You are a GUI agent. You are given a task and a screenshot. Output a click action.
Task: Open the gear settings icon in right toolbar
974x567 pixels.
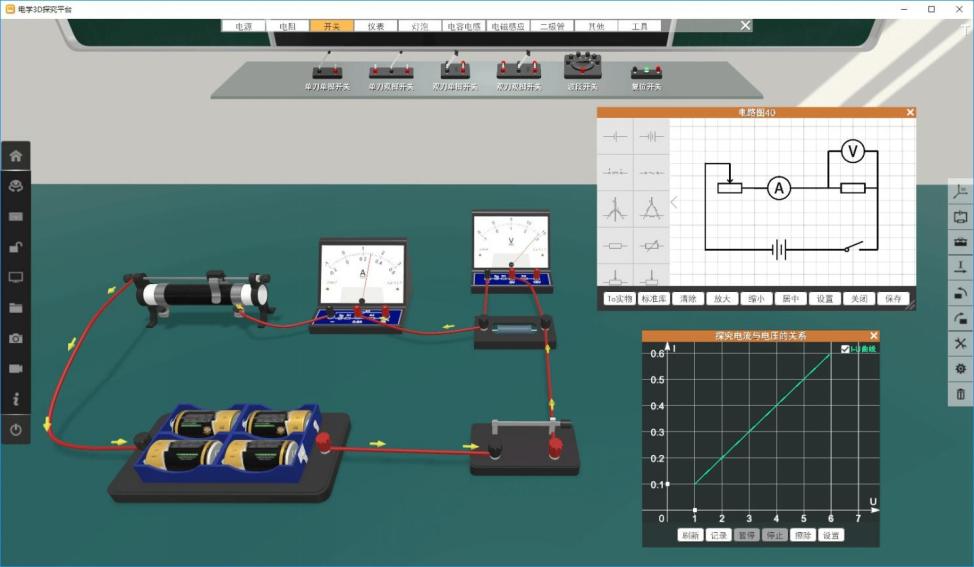(x=961, y=369)
